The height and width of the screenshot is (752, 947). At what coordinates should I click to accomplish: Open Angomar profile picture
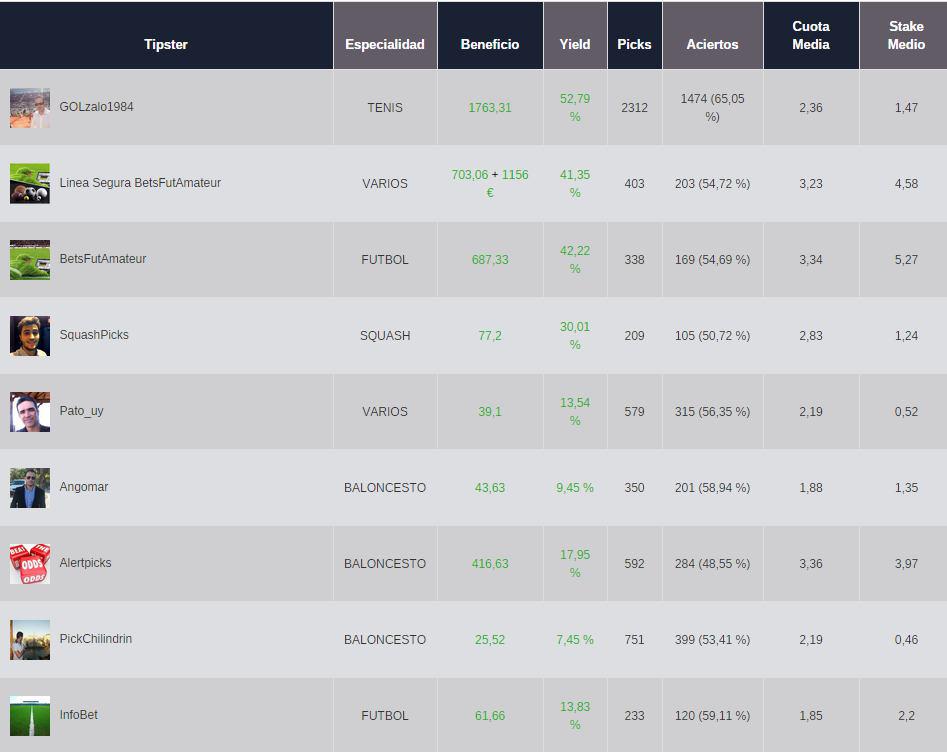pos(30,488)
